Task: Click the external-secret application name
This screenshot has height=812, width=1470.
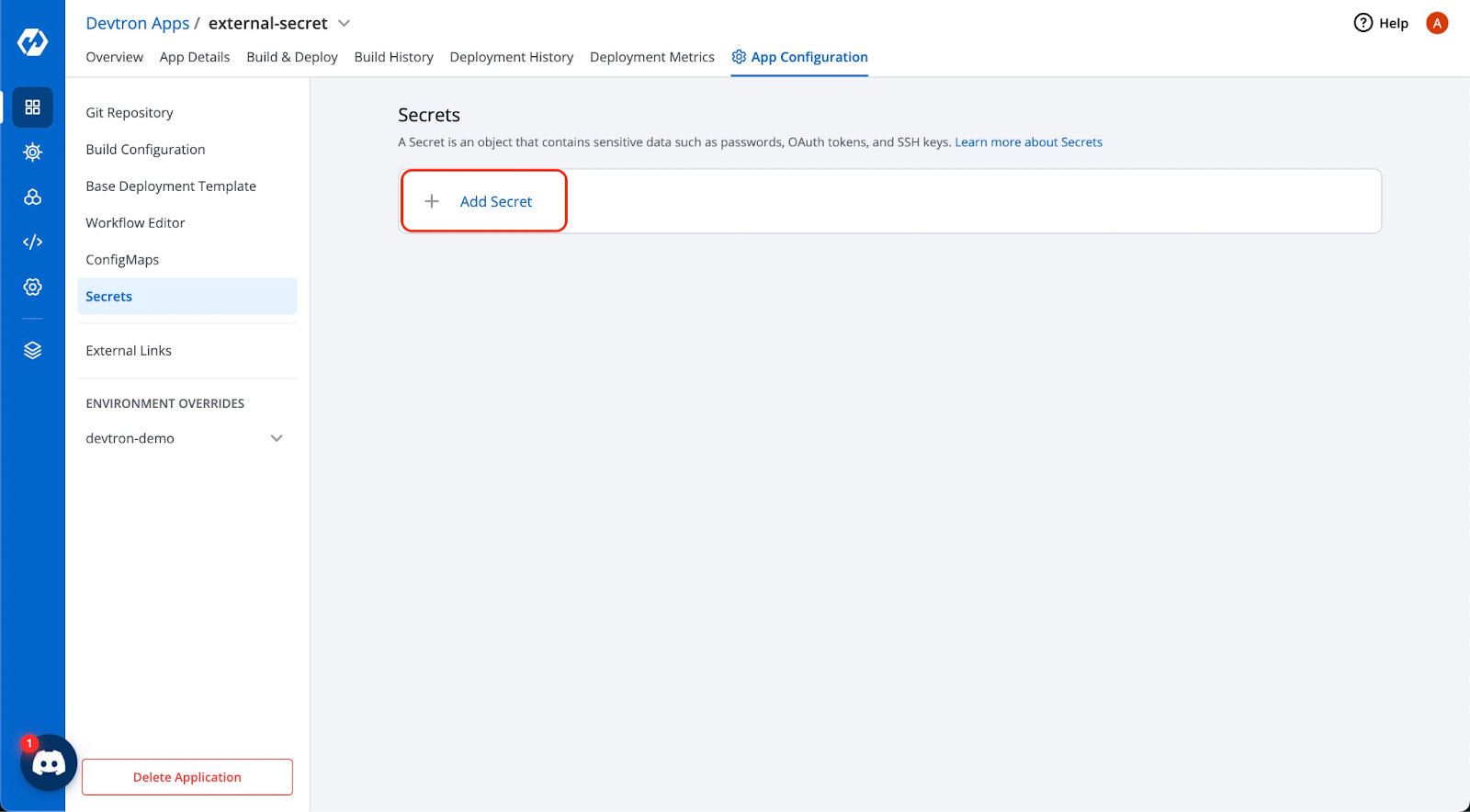Action: coord(268,23)
